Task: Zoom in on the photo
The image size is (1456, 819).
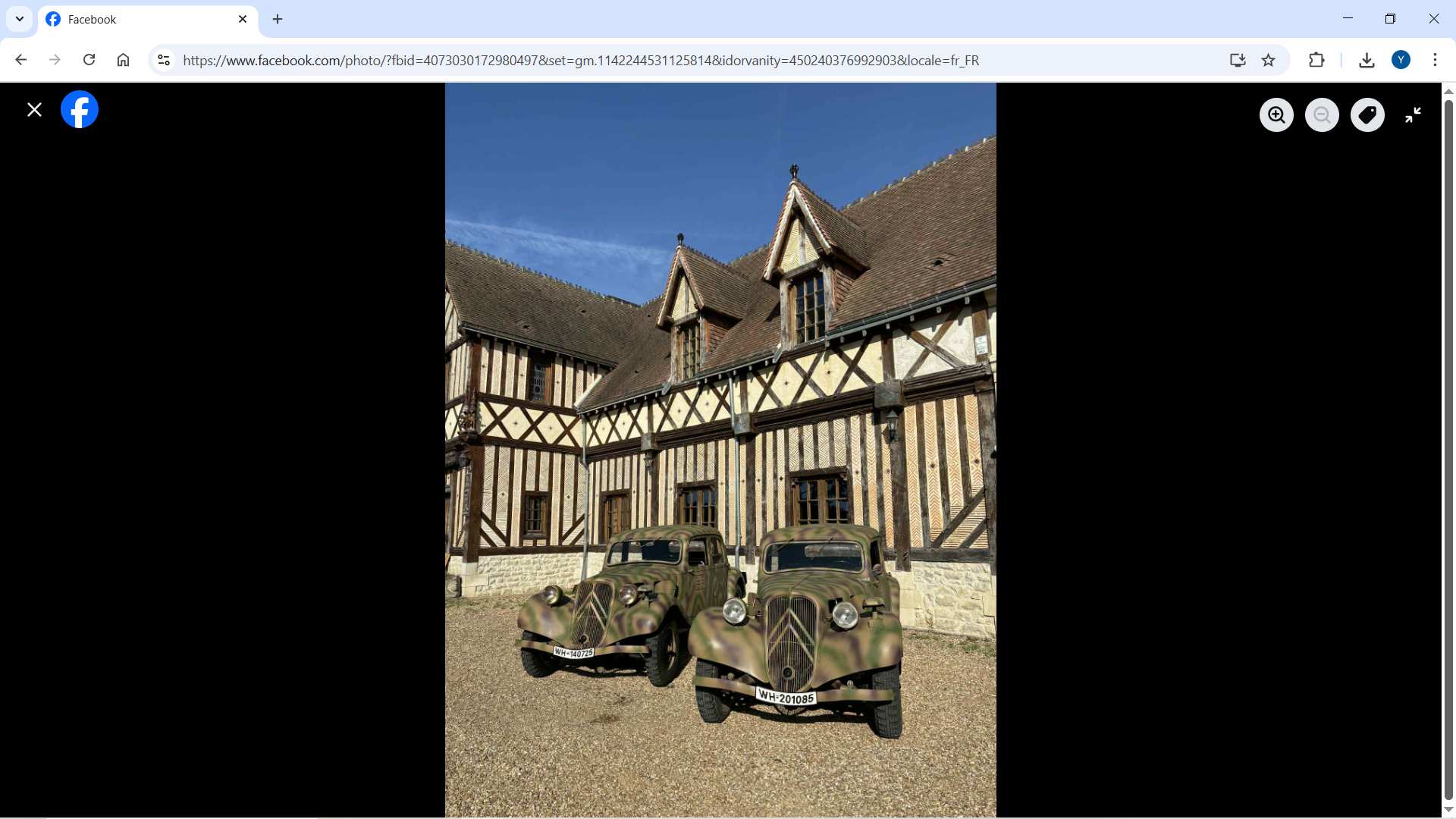Action: pos(1276,115)
